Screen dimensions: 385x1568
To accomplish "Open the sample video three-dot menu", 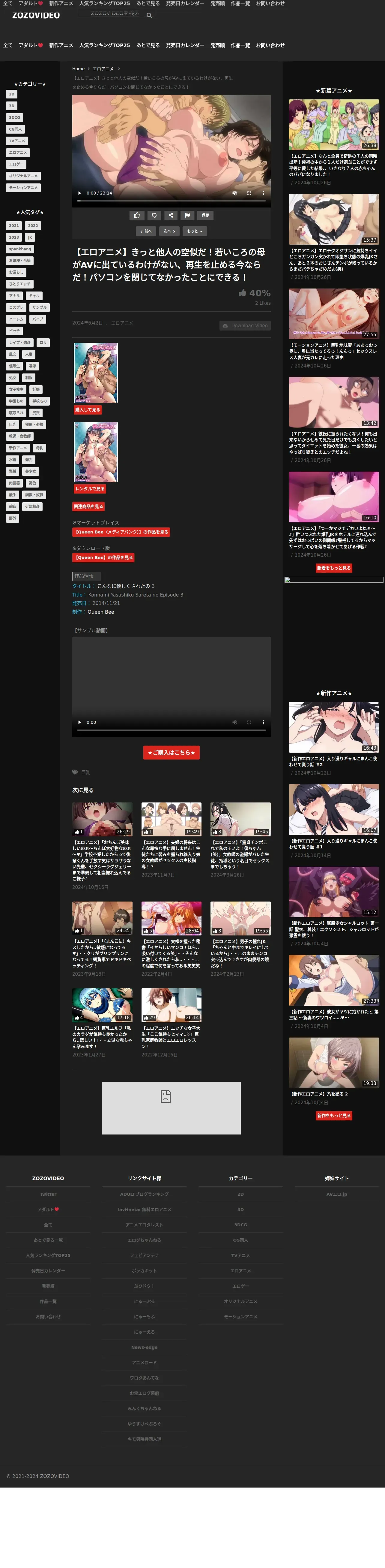I will 263,723.
